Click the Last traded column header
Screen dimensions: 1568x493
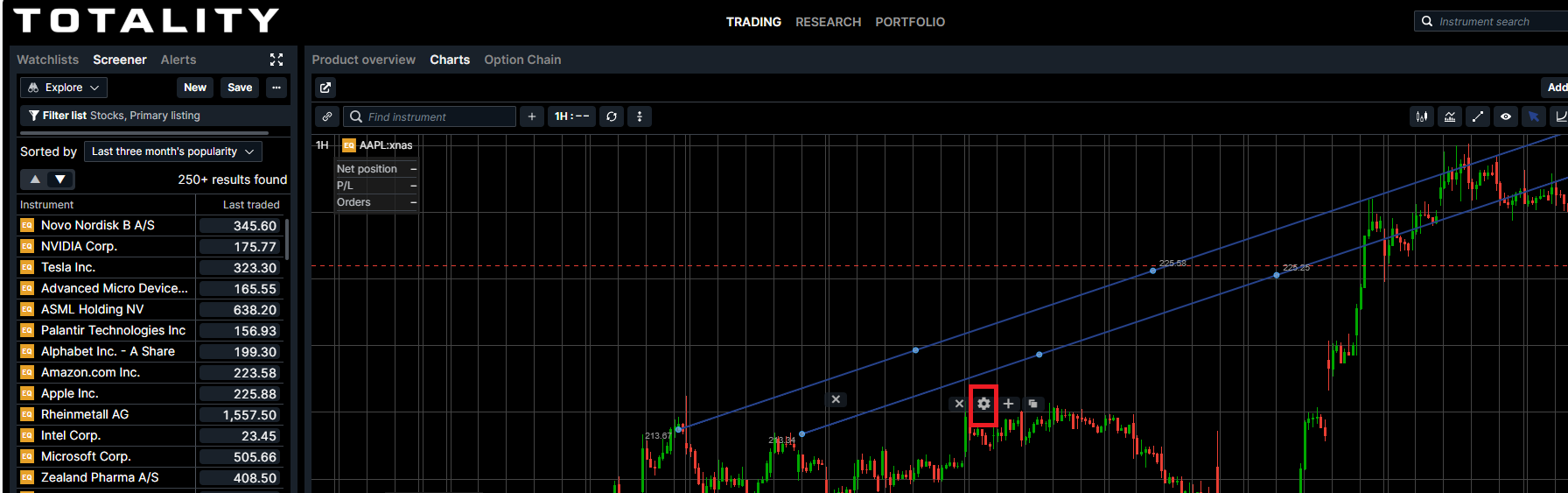[251, 205]
